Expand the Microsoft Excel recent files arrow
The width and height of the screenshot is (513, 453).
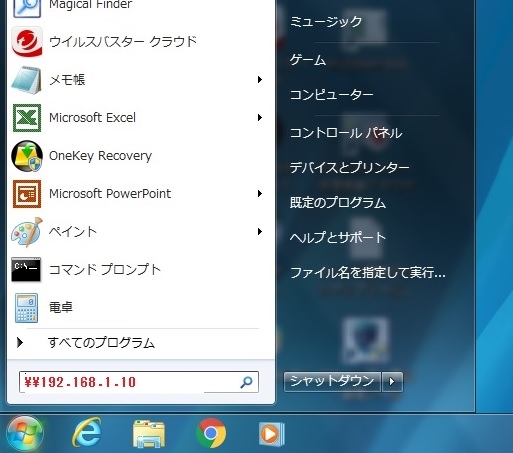point(260,117)
